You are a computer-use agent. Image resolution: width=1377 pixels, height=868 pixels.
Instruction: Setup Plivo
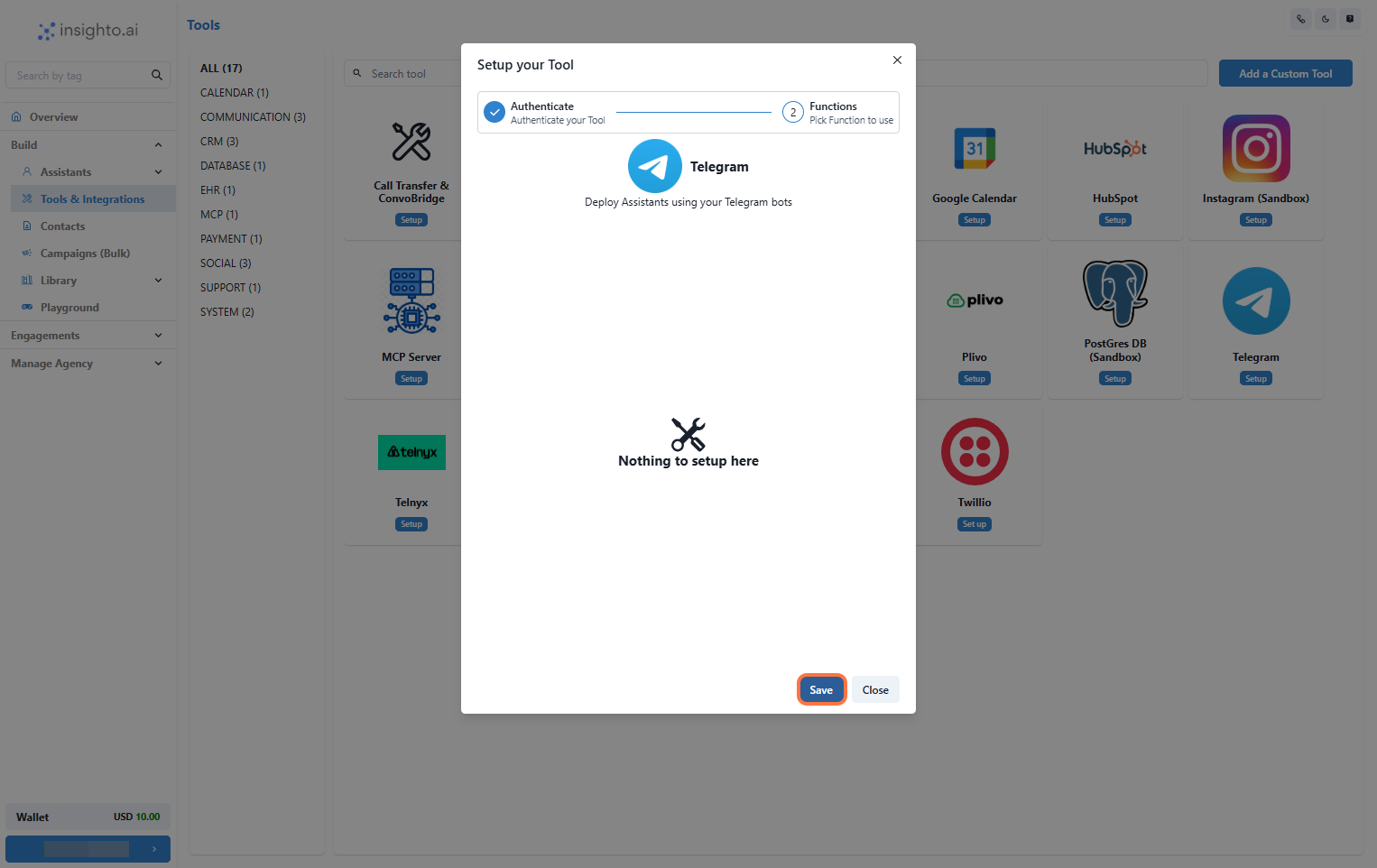pos(975,378)
